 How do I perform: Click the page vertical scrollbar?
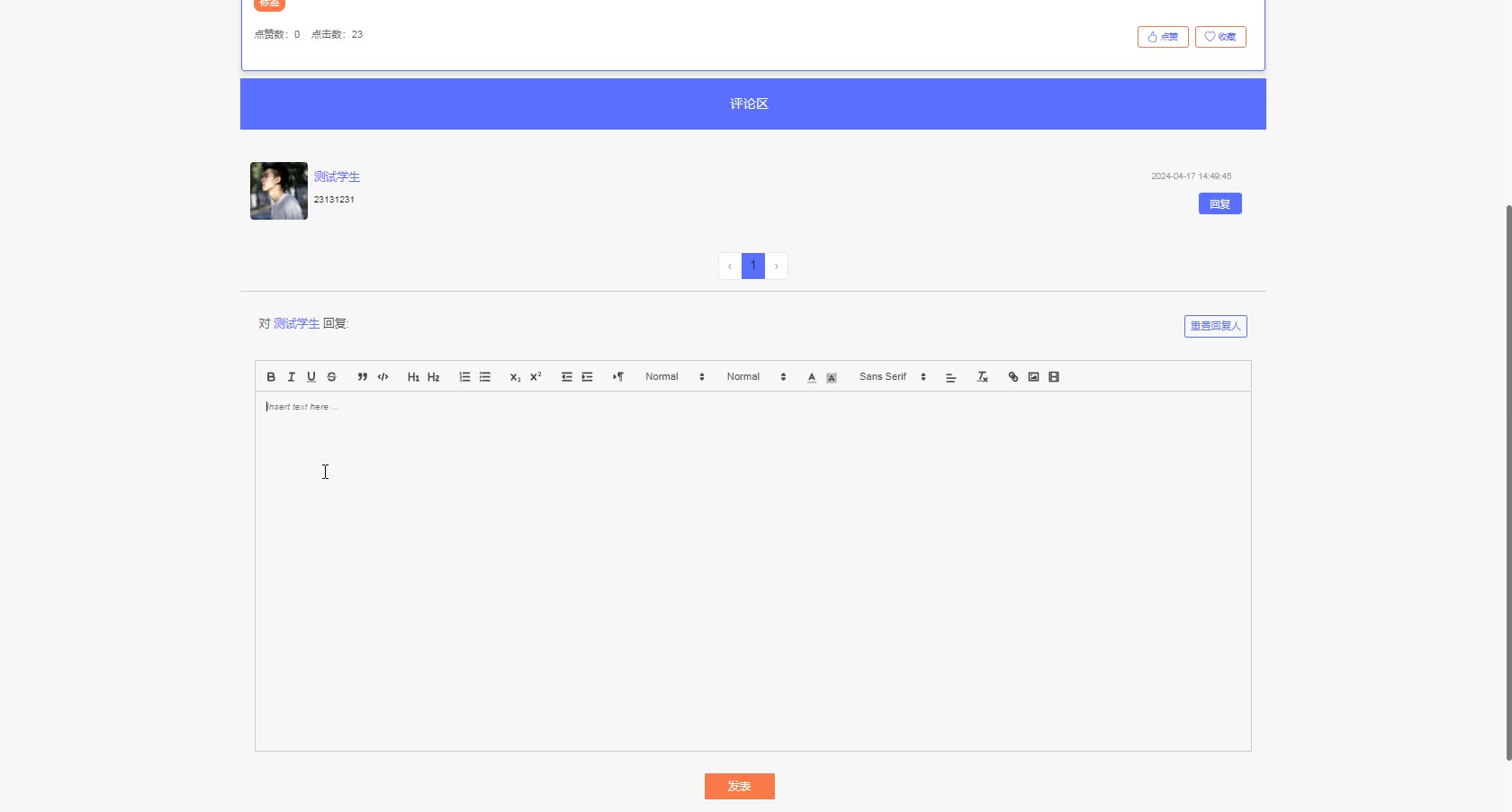1508,483
